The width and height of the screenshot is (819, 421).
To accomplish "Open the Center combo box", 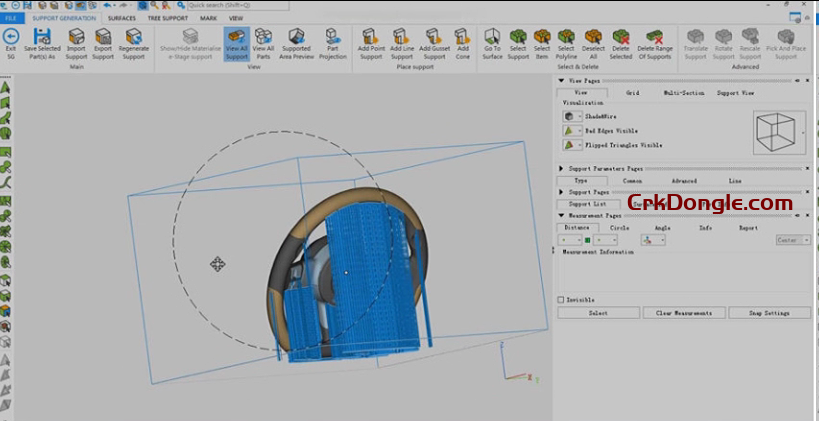I will coord(793,240).
